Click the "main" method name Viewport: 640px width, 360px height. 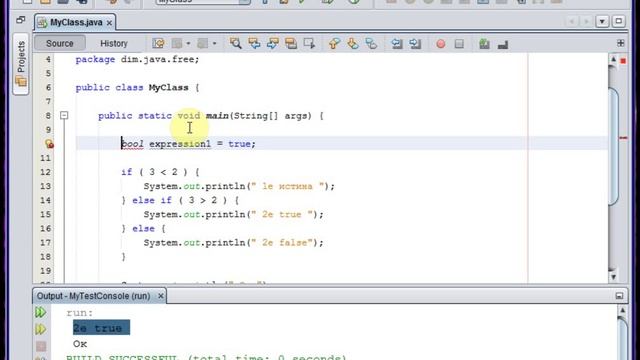point(217,116)
